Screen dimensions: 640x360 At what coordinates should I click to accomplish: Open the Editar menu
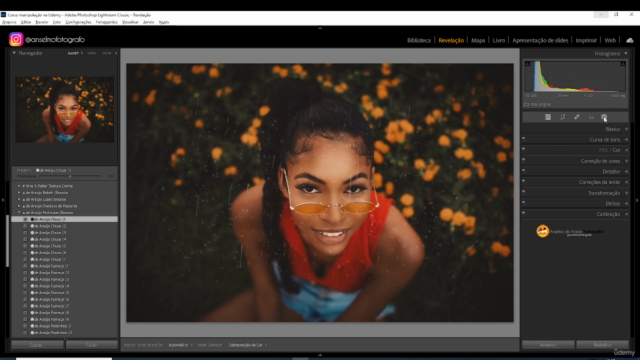(x=26, y=22)
